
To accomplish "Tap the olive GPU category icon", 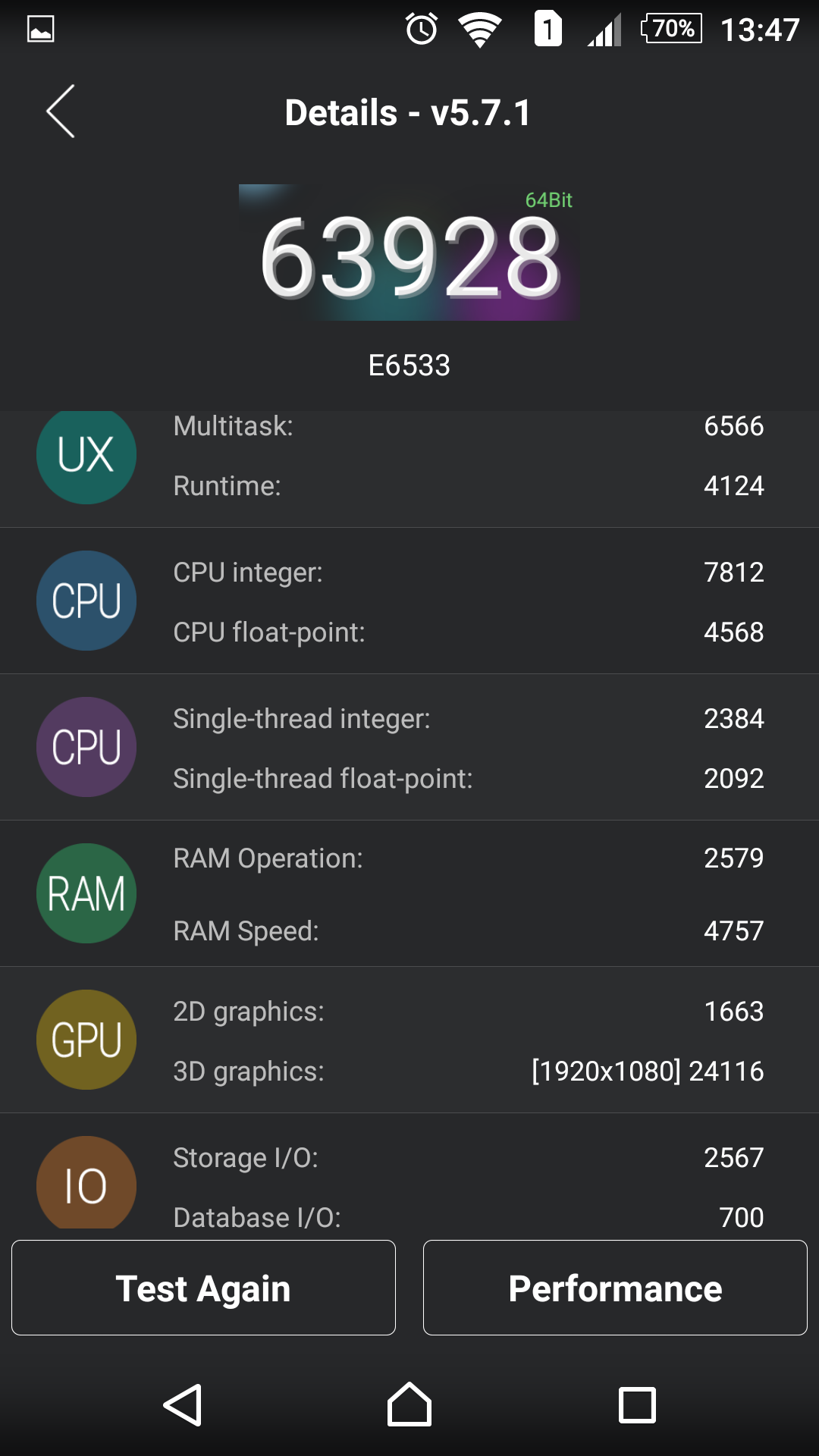I will click(86, 1040).
